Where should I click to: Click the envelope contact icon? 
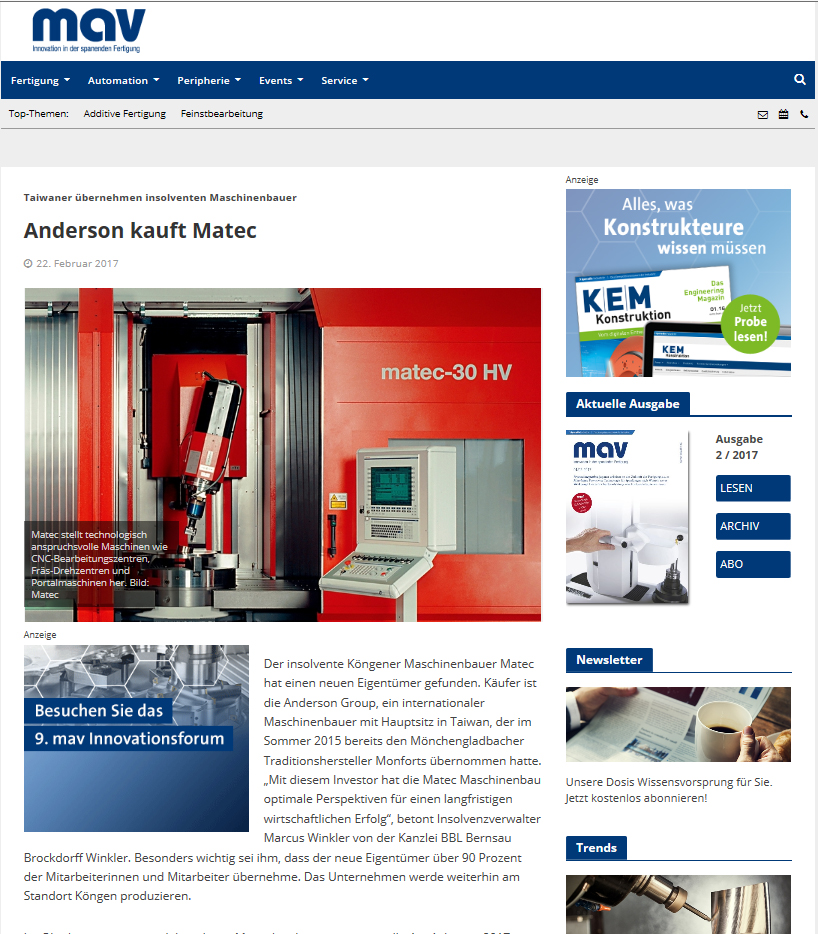coord(763,114)
